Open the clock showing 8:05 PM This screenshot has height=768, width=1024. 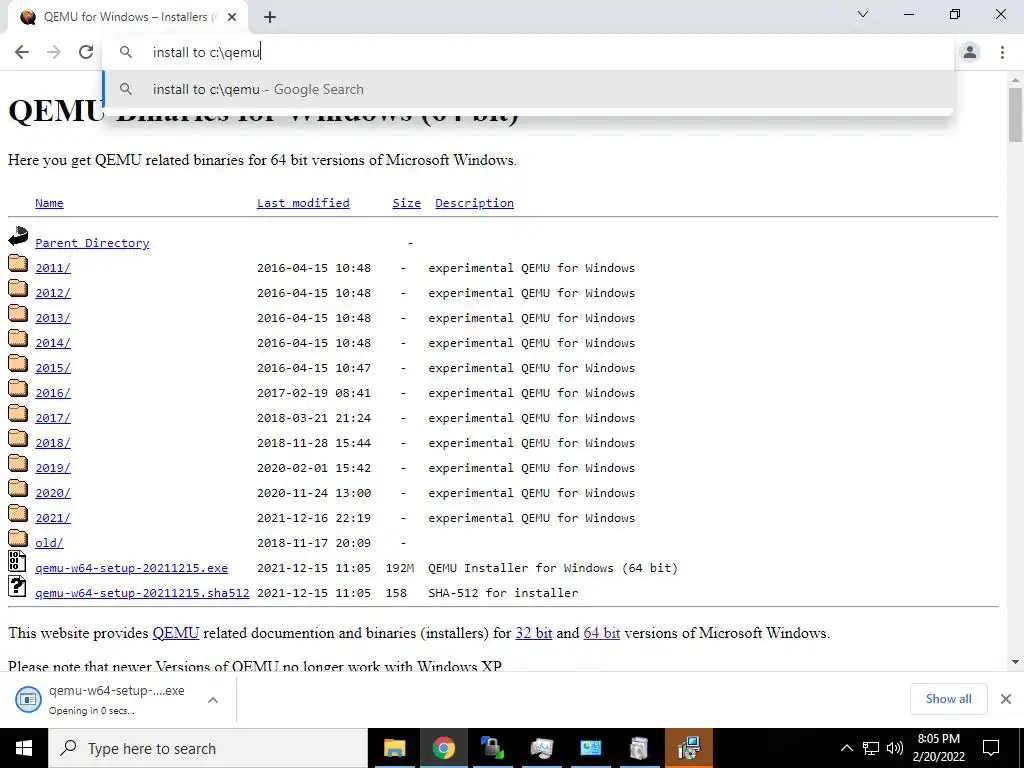coord(938,748)
